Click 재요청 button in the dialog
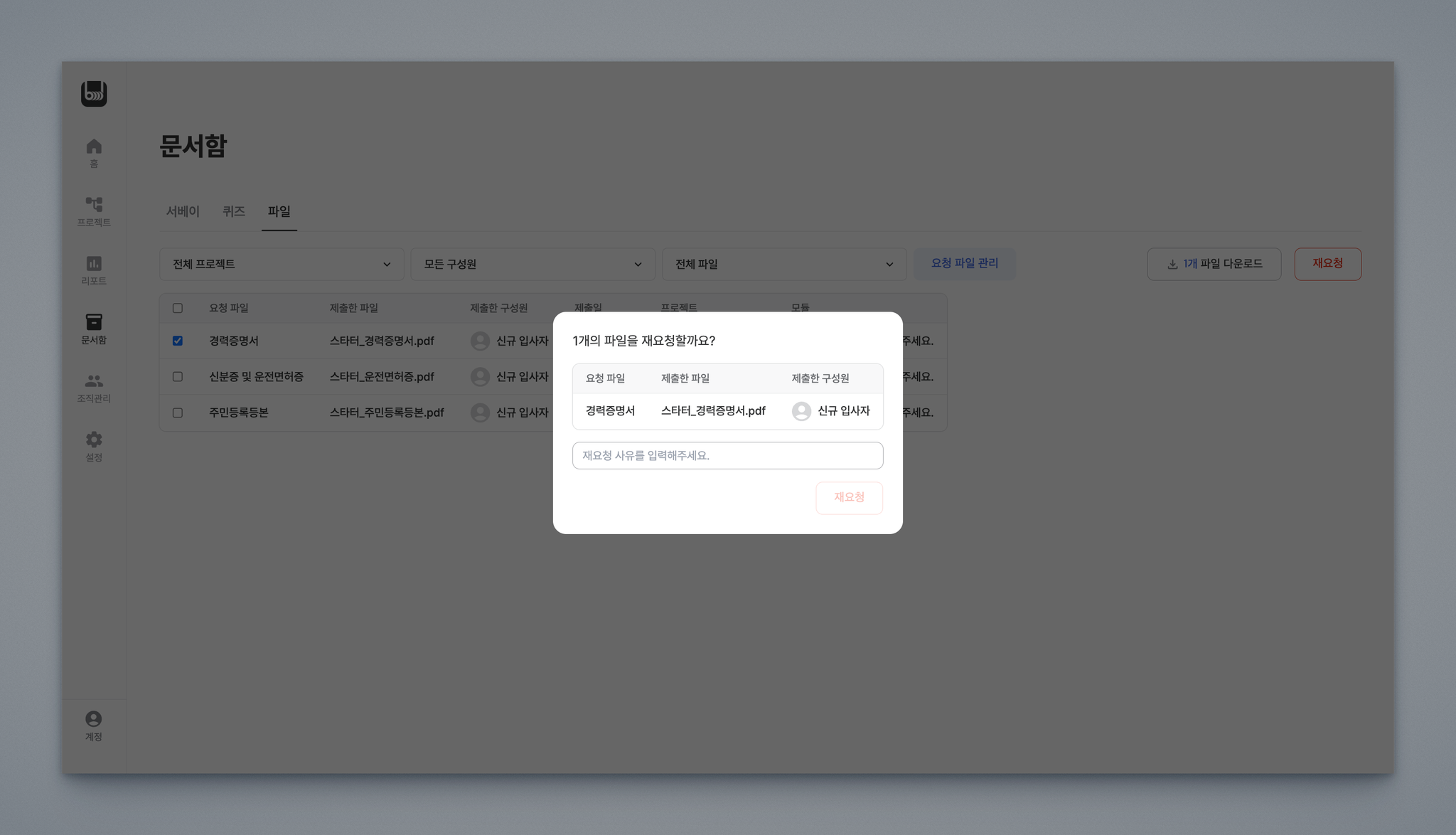The image size is (1456, 835). click(x=849, y=497)
